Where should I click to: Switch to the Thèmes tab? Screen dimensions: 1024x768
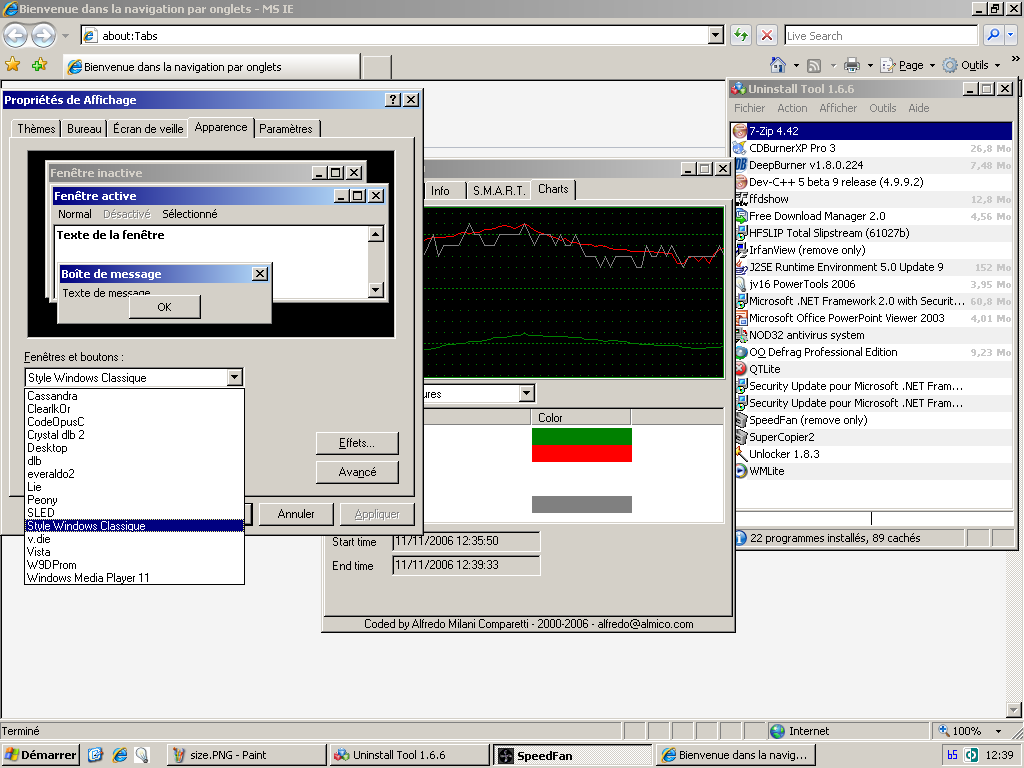(36, 129)
